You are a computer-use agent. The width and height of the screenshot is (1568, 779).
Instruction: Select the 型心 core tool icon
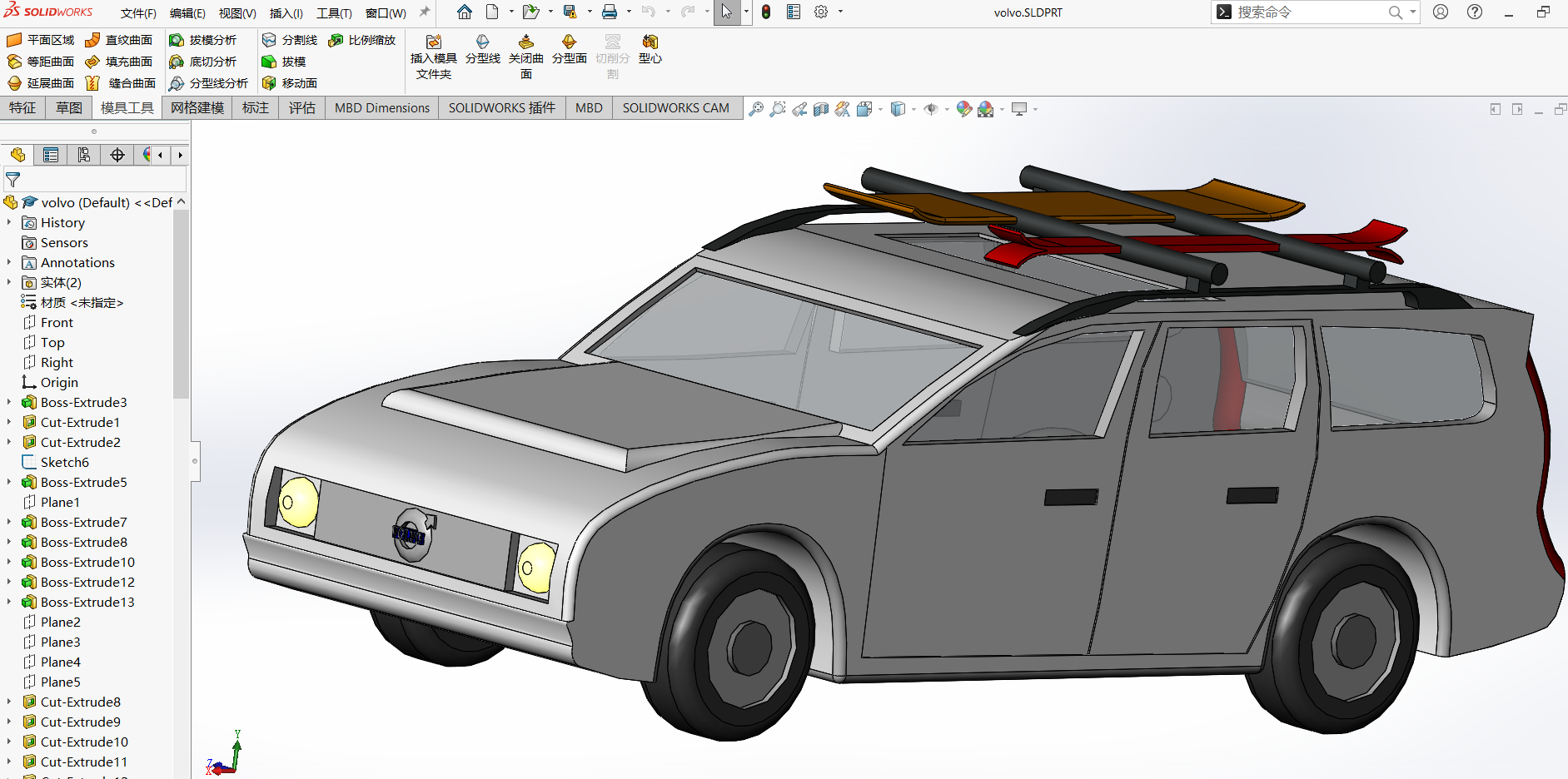[650, 49]
